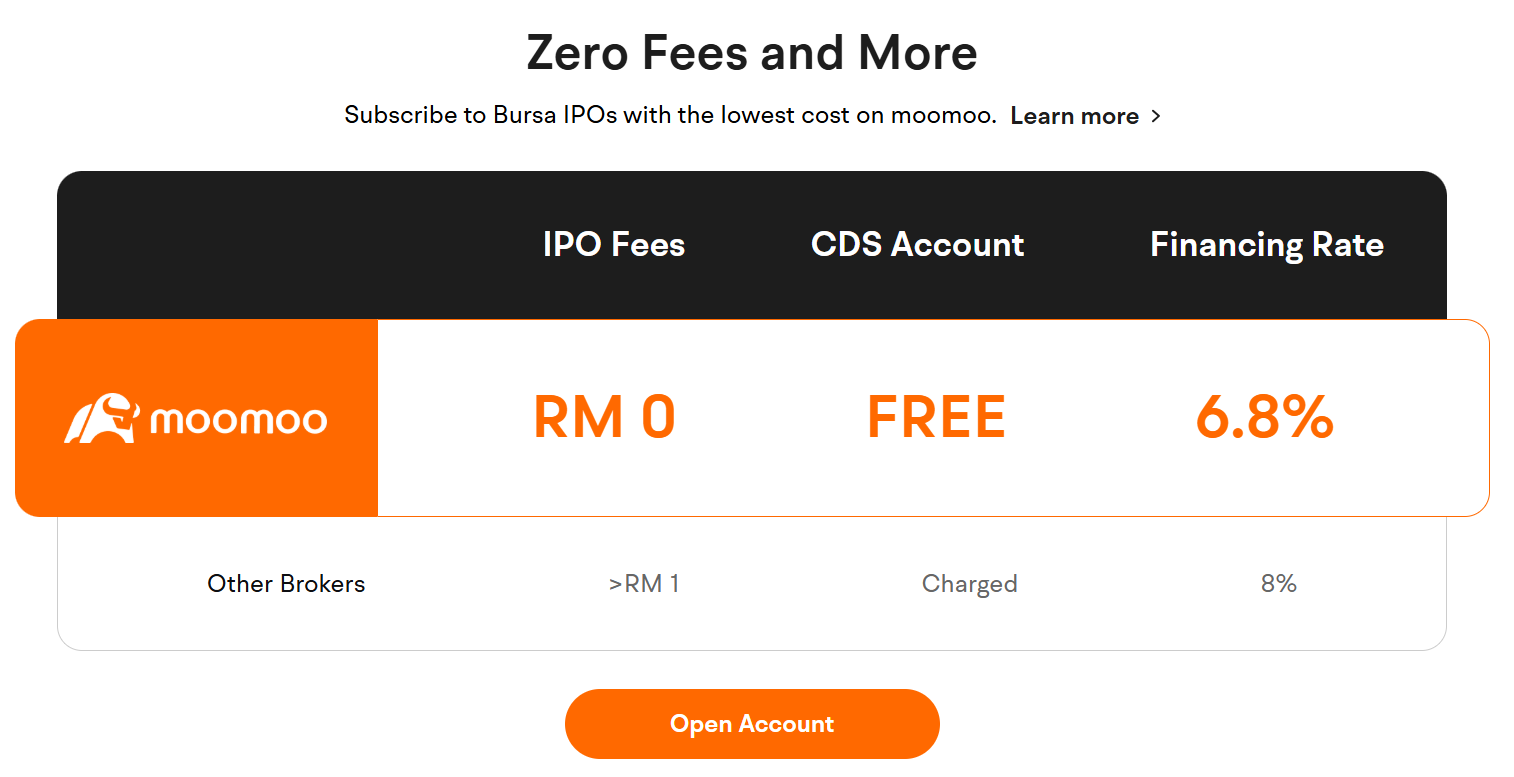Click the orange moomoo brand panel
1514x777 pixels.
pos(197,418)
